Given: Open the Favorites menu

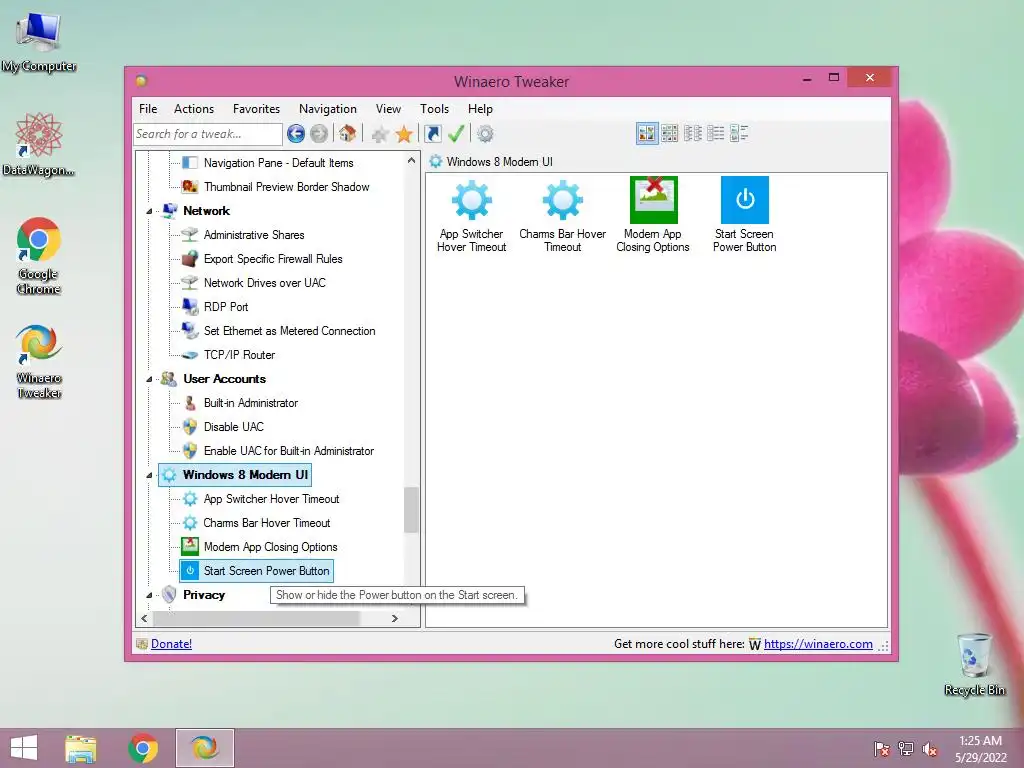Looking at the screenshot, I should coord(256,109).
